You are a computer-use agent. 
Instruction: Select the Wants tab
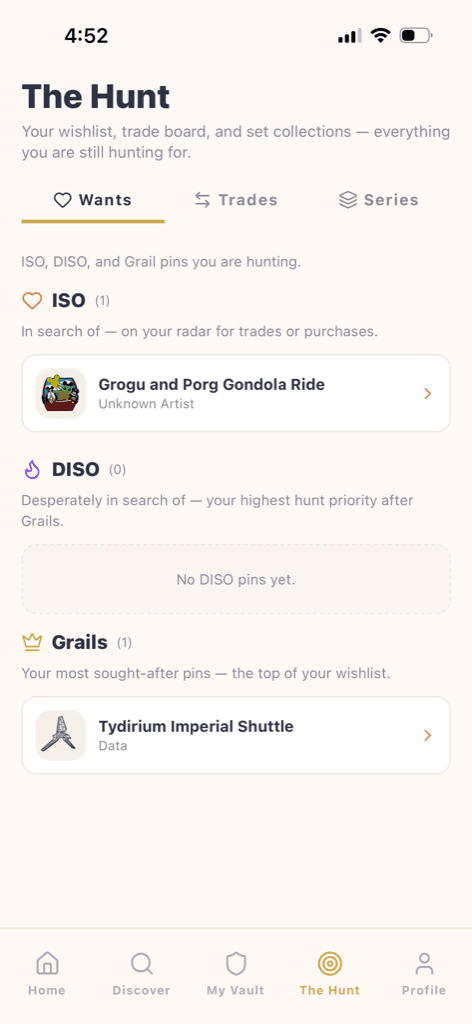93,200
